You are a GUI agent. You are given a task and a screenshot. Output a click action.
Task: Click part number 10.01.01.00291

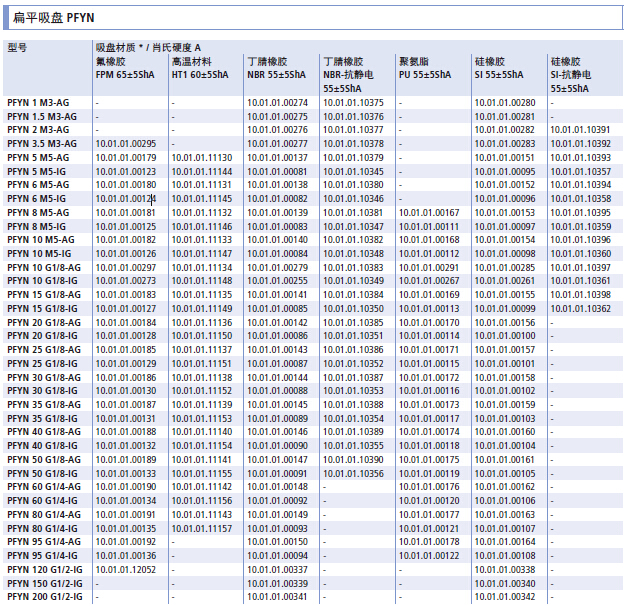pos(429,268)
